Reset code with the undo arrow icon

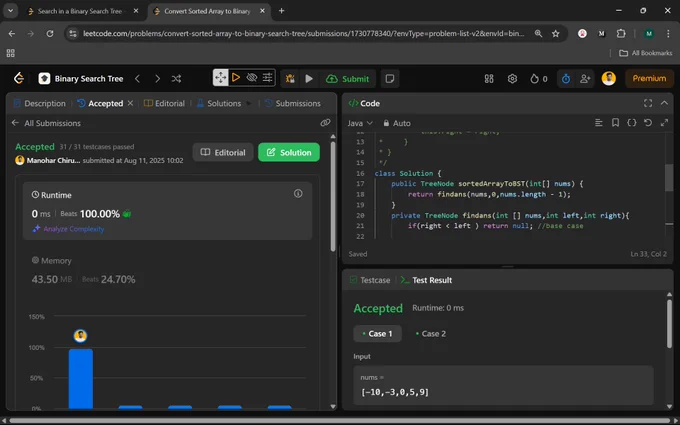click(647, 123)
